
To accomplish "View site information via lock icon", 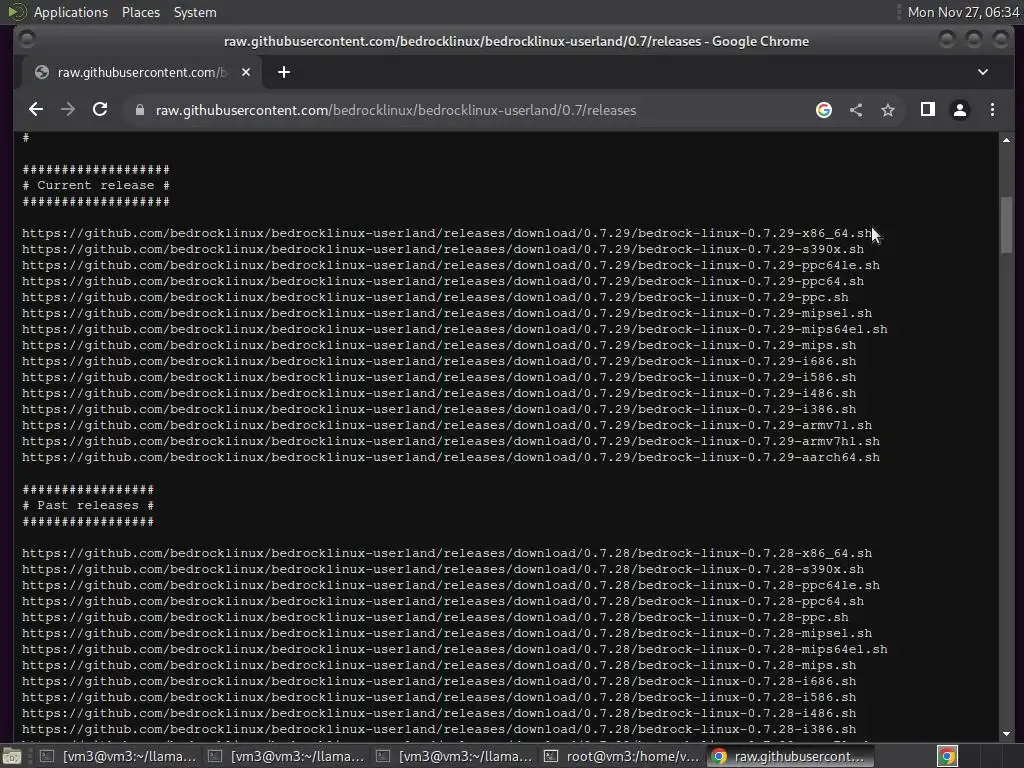I will pos(139,110).
